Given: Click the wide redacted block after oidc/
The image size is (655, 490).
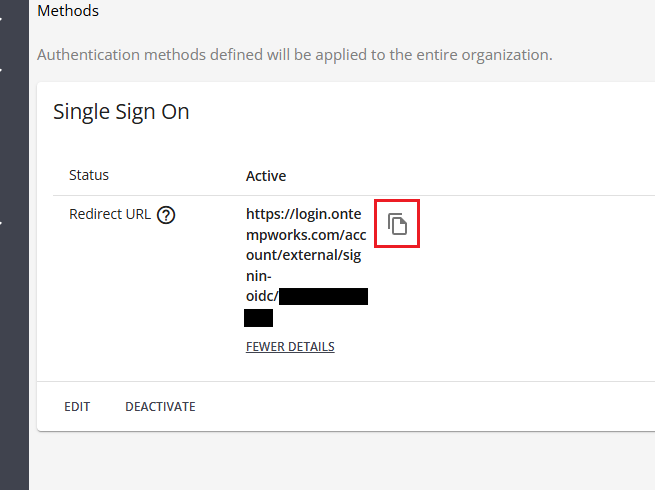Looking at the screenshot, I should coord(323,297).
